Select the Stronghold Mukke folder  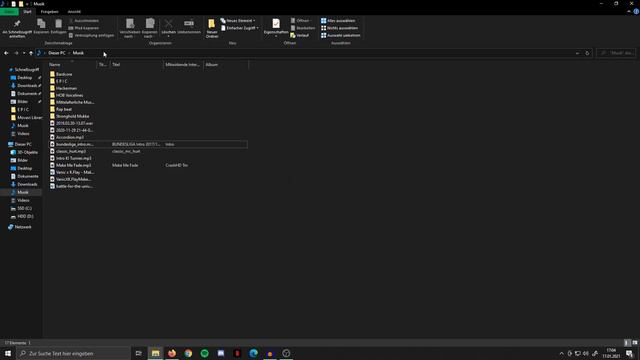coord(72,116)
